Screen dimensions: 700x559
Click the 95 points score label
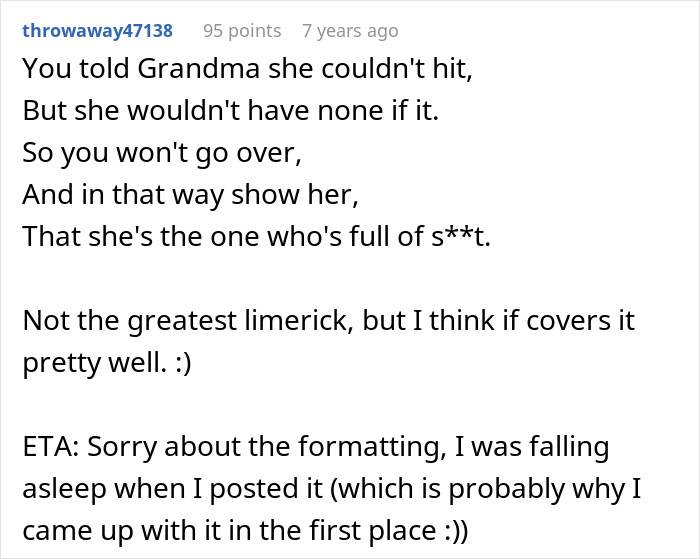pos(242,31)
